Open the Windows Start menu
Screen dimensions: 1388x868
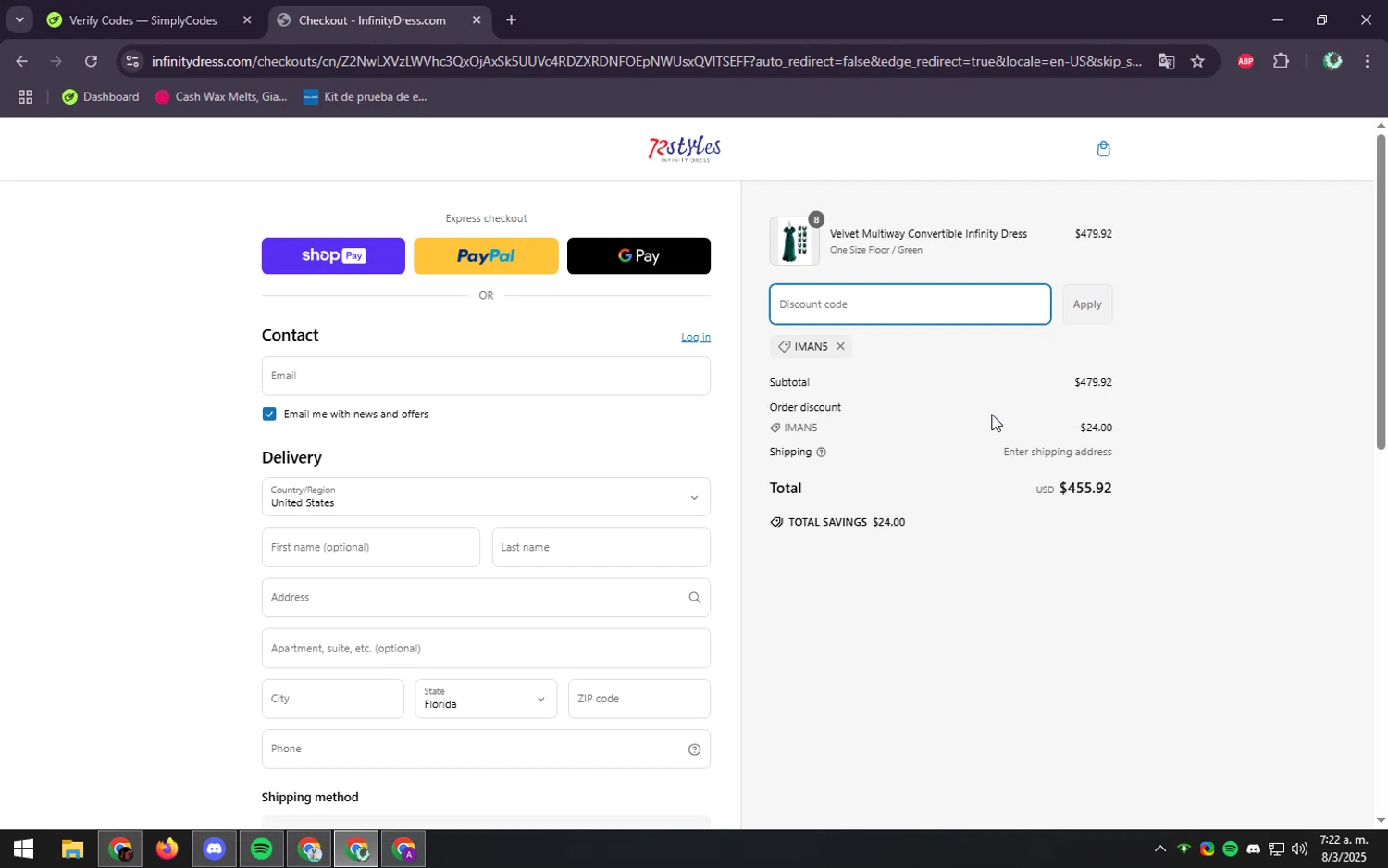pos(23,849)
